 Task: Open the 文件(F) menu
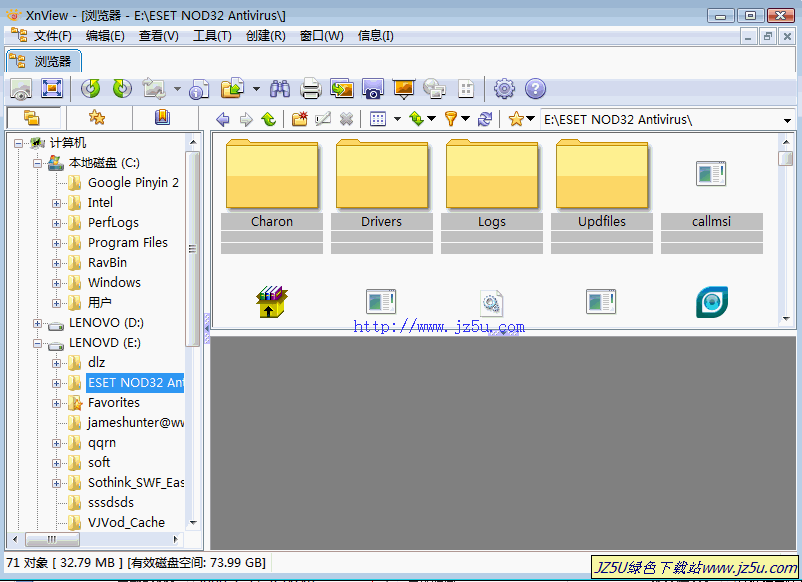pyautogui.click(x=53, y=36)
